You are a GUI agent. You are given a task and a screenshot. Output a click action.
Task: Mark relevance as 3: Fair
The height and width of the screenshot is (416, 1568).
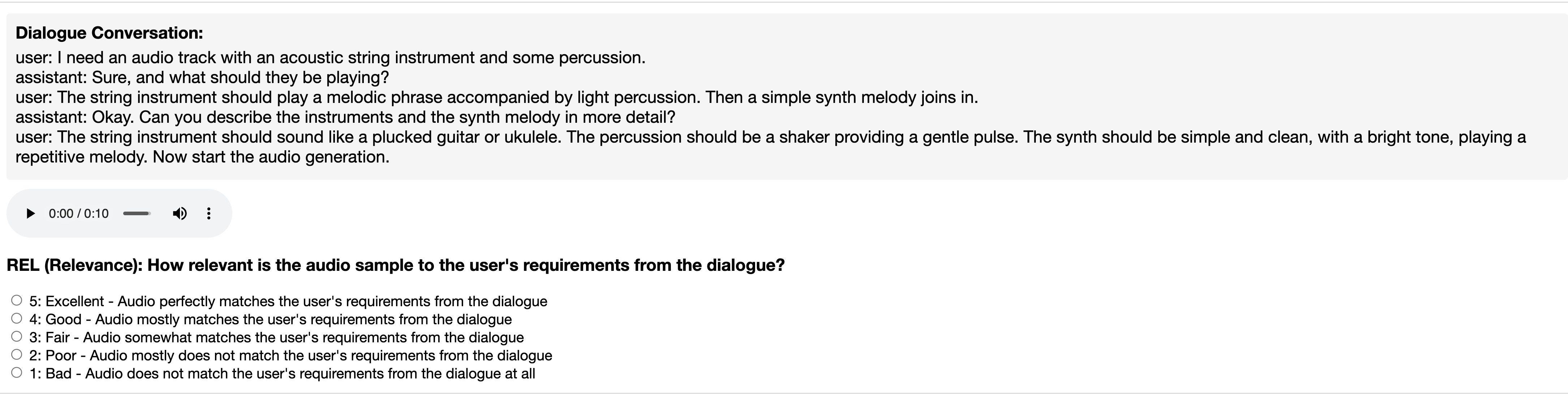16,336
